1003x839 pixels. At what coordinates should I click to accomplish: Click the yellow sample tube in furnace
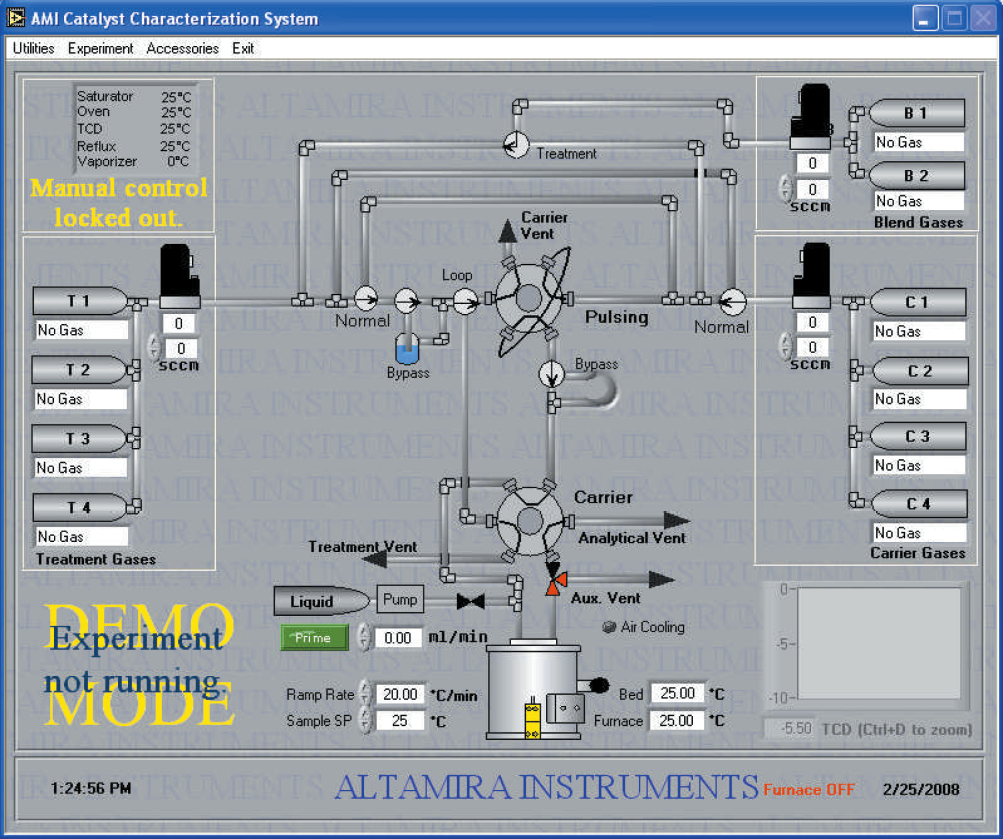[532, 720]
